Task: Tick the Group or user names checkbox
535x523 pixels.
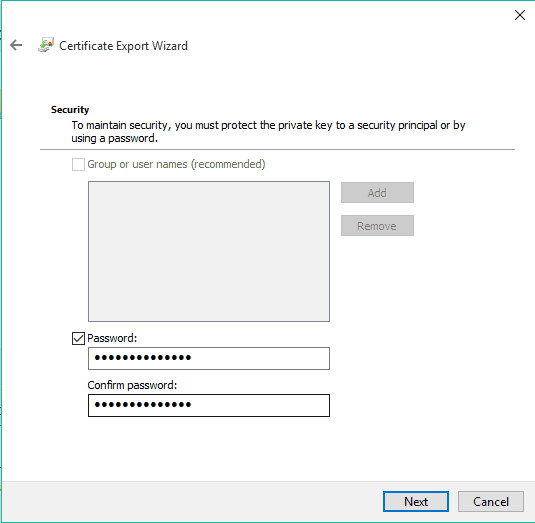Action: pos(78,164)
